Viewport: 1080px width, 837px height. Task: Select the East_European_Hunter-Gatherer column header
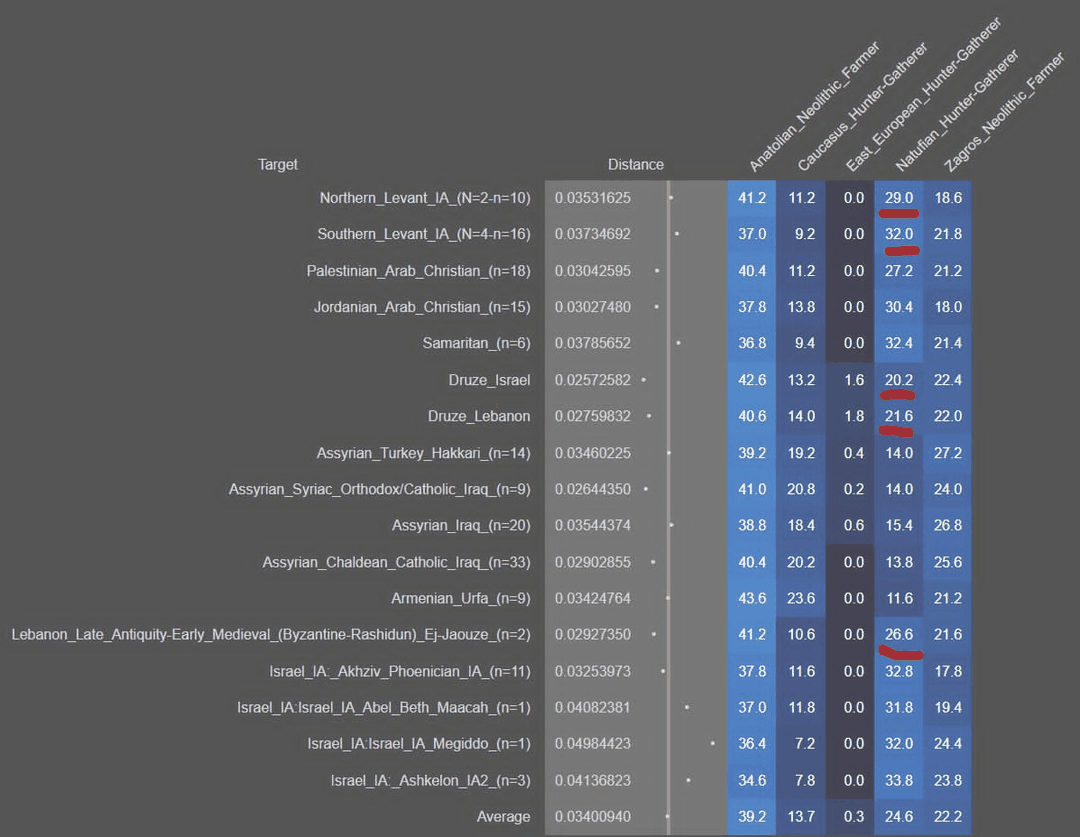(923, 95)
